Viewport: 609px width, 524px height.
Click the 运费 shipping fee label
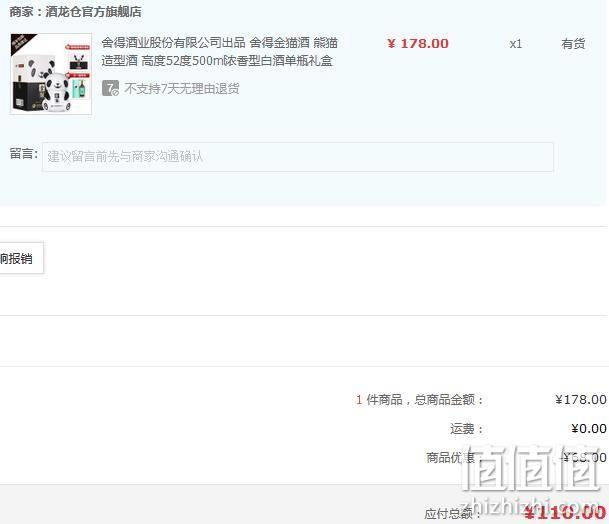466,428
